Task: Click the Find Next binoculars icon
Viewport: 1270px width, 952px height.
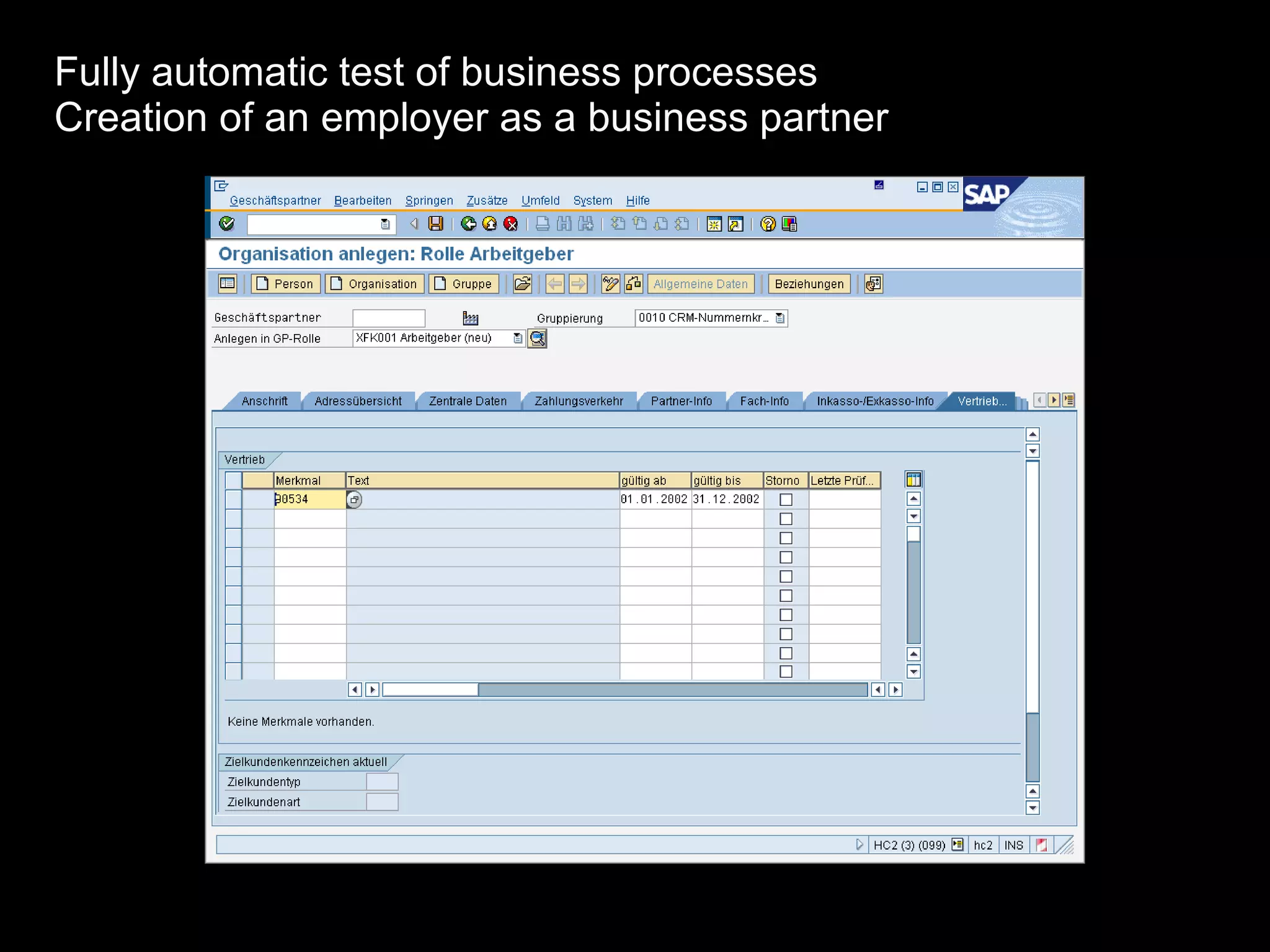Action: (x=586, y=224)
